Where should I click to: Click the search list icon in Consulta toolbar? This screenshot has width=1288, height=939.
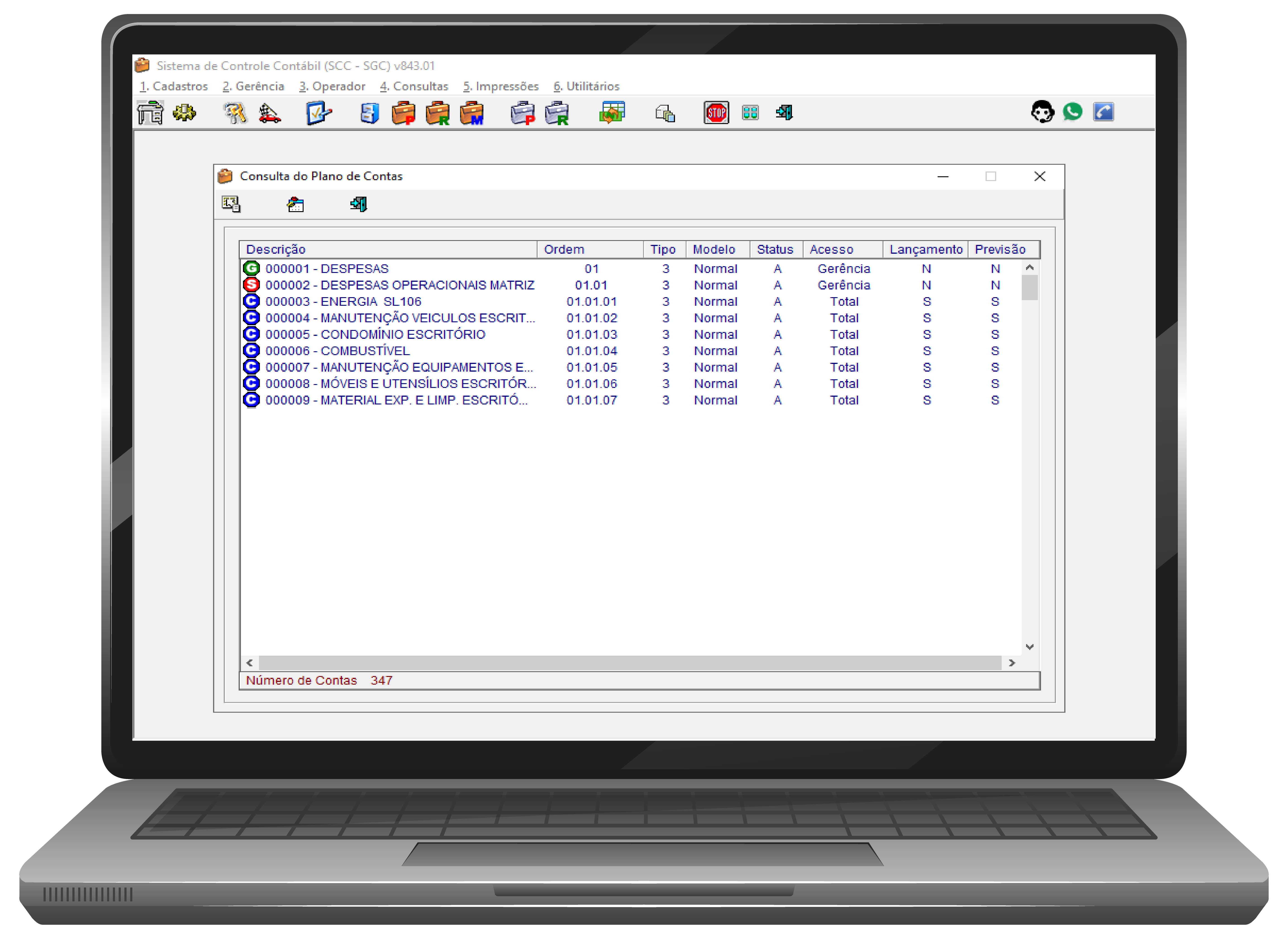(x=231, y=204)
